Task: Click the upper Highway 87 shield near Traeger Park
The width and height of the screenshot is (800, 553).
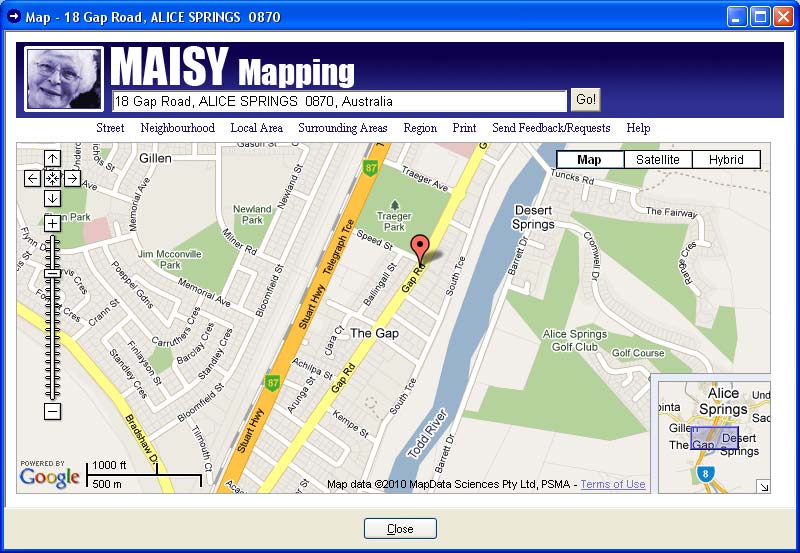Action: point(370,168)
